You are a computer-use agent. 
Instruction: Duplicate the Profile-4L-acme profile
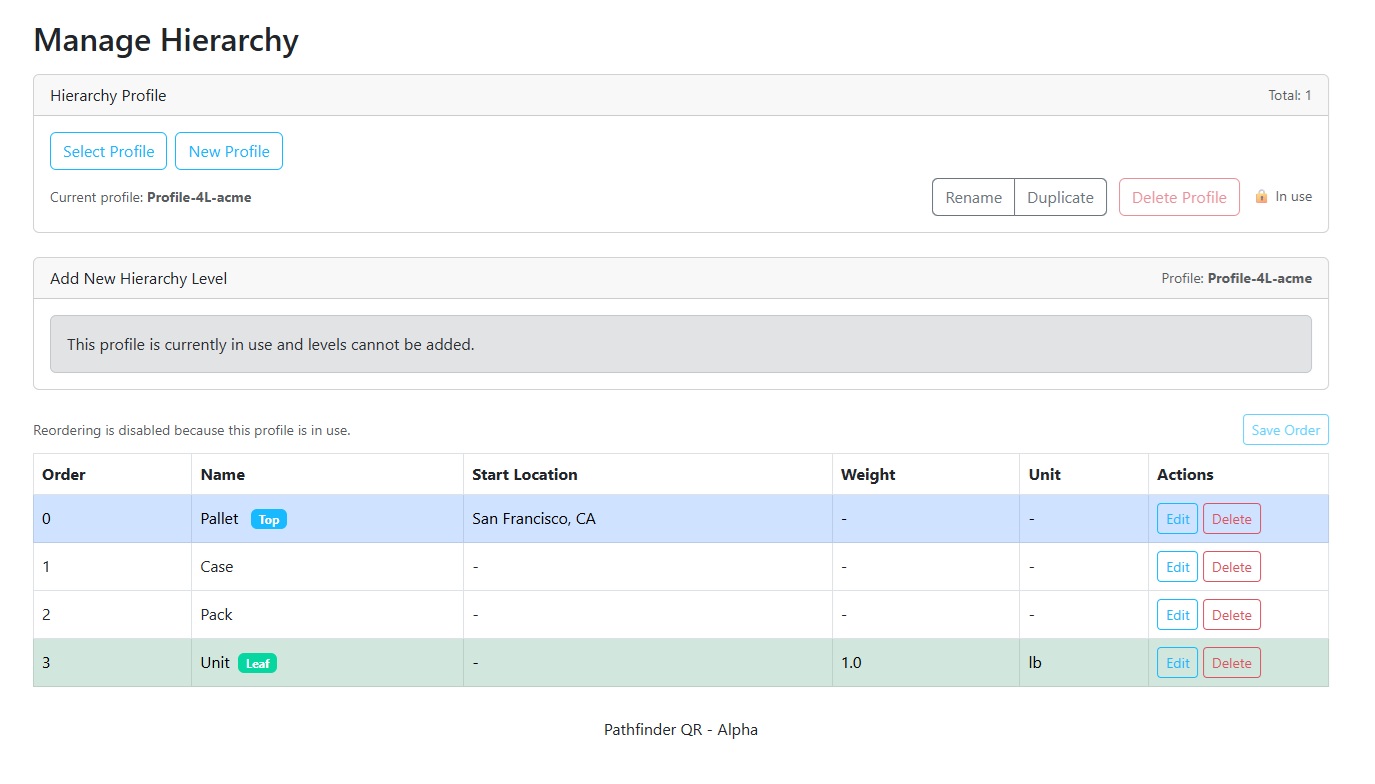pyautogui.click(x=1060, y=197)
